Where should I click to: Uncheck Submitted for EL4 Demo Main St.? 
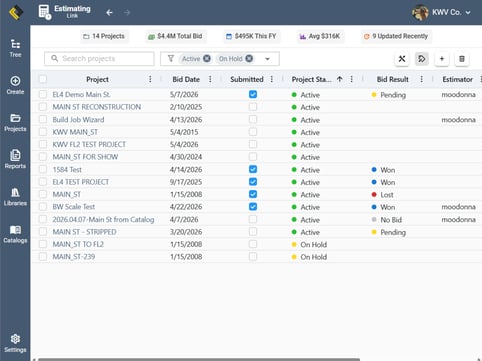coord(253,94)
